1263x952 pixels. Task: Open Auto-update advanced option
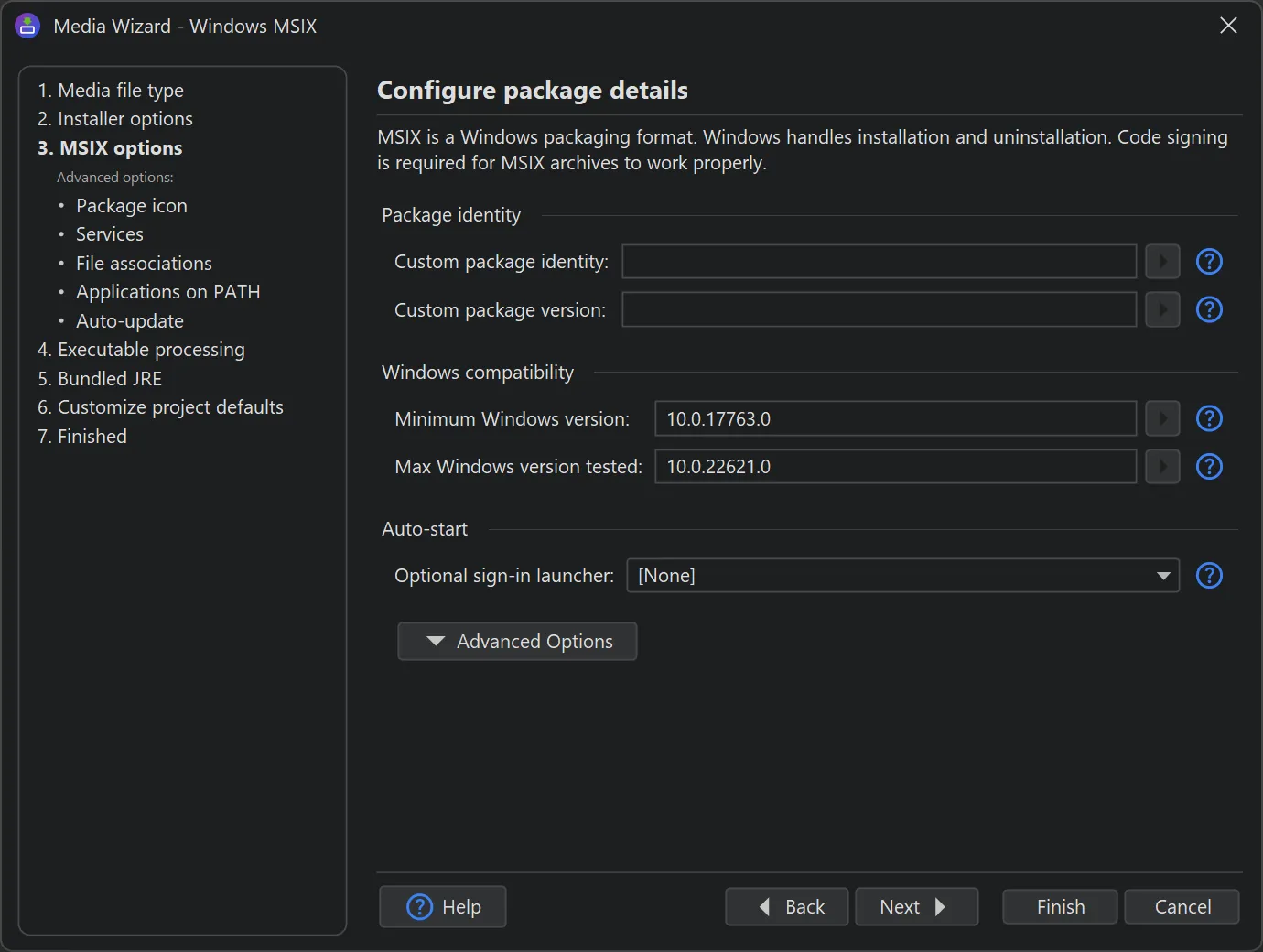click(130, 321)
